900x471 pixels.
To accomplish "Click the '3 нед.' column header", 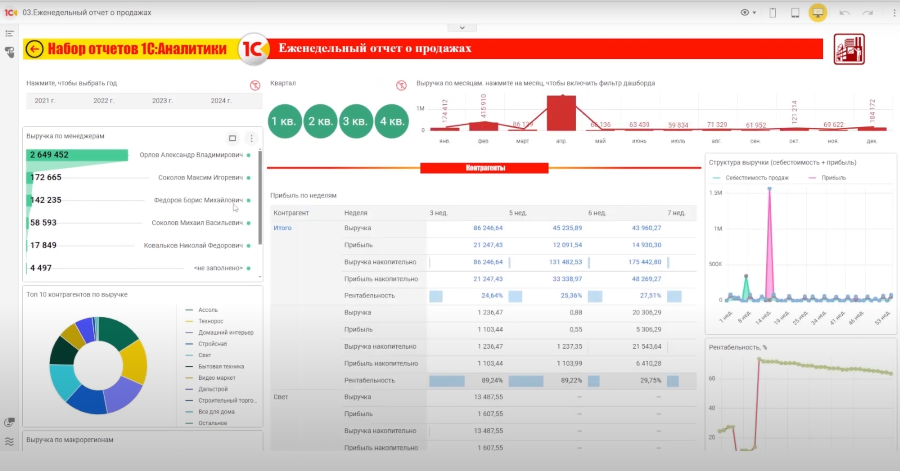I will pyautogui.click(x=439, y=213).
